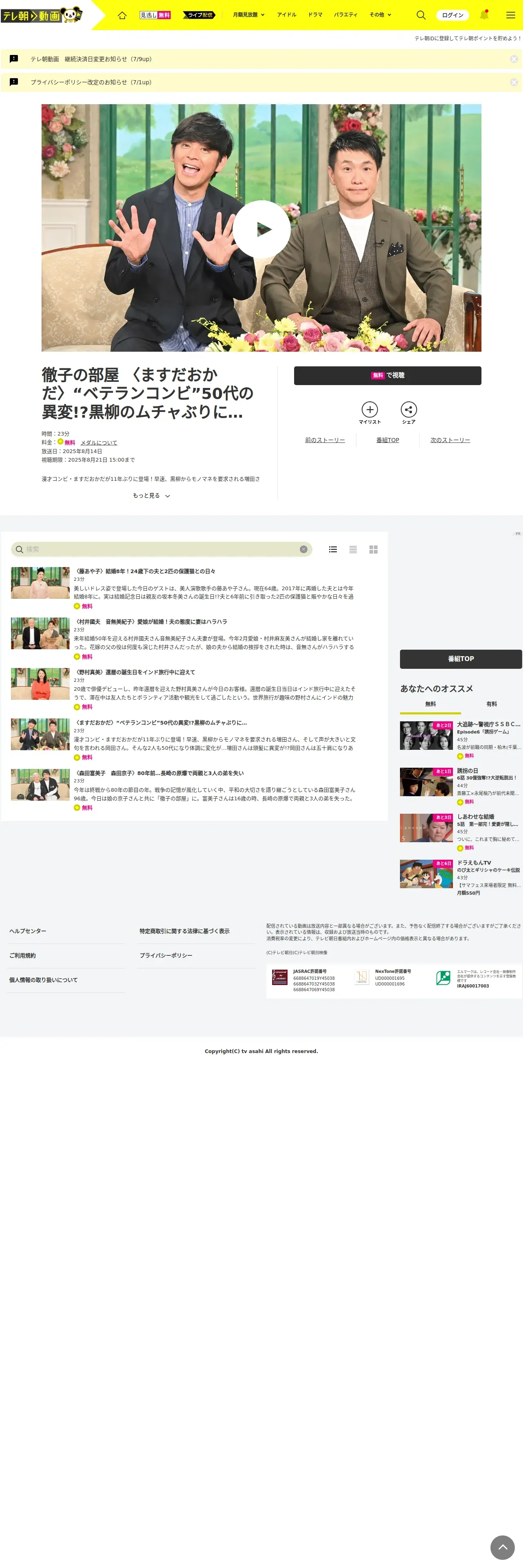Back to top arrow button
Image resolution: width=523 pixels, height=1568 pixels.
tap(502, 1547)
